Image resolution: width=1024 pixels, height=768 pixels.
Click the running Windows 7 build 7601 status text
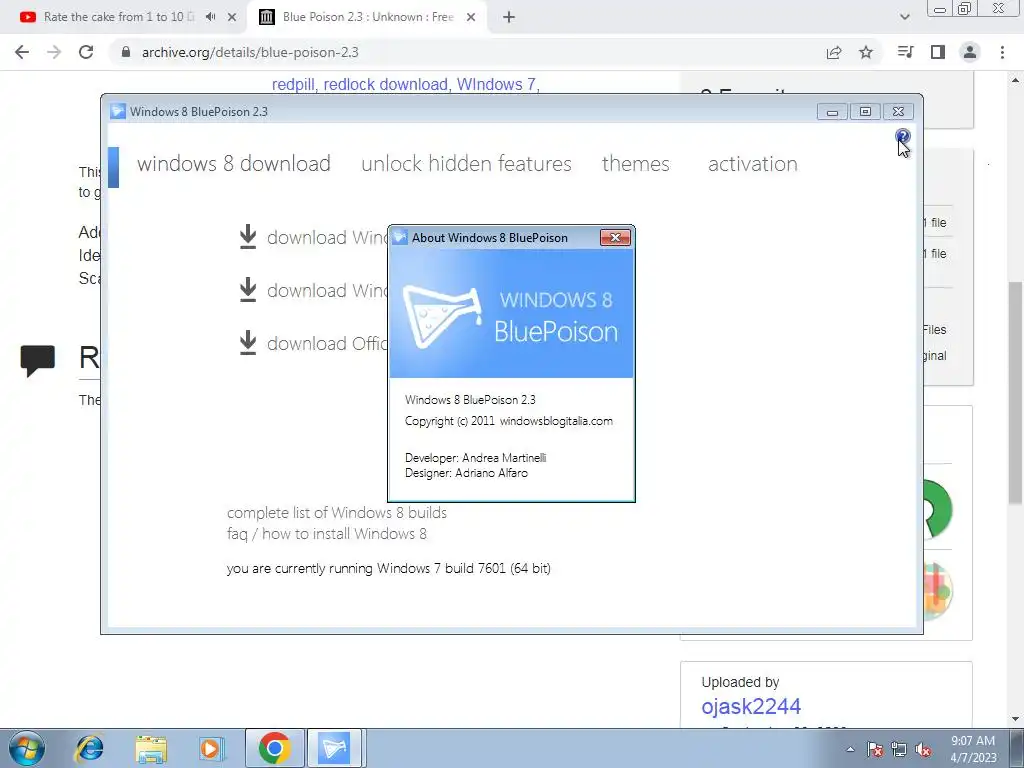click(x=389, y=568)
